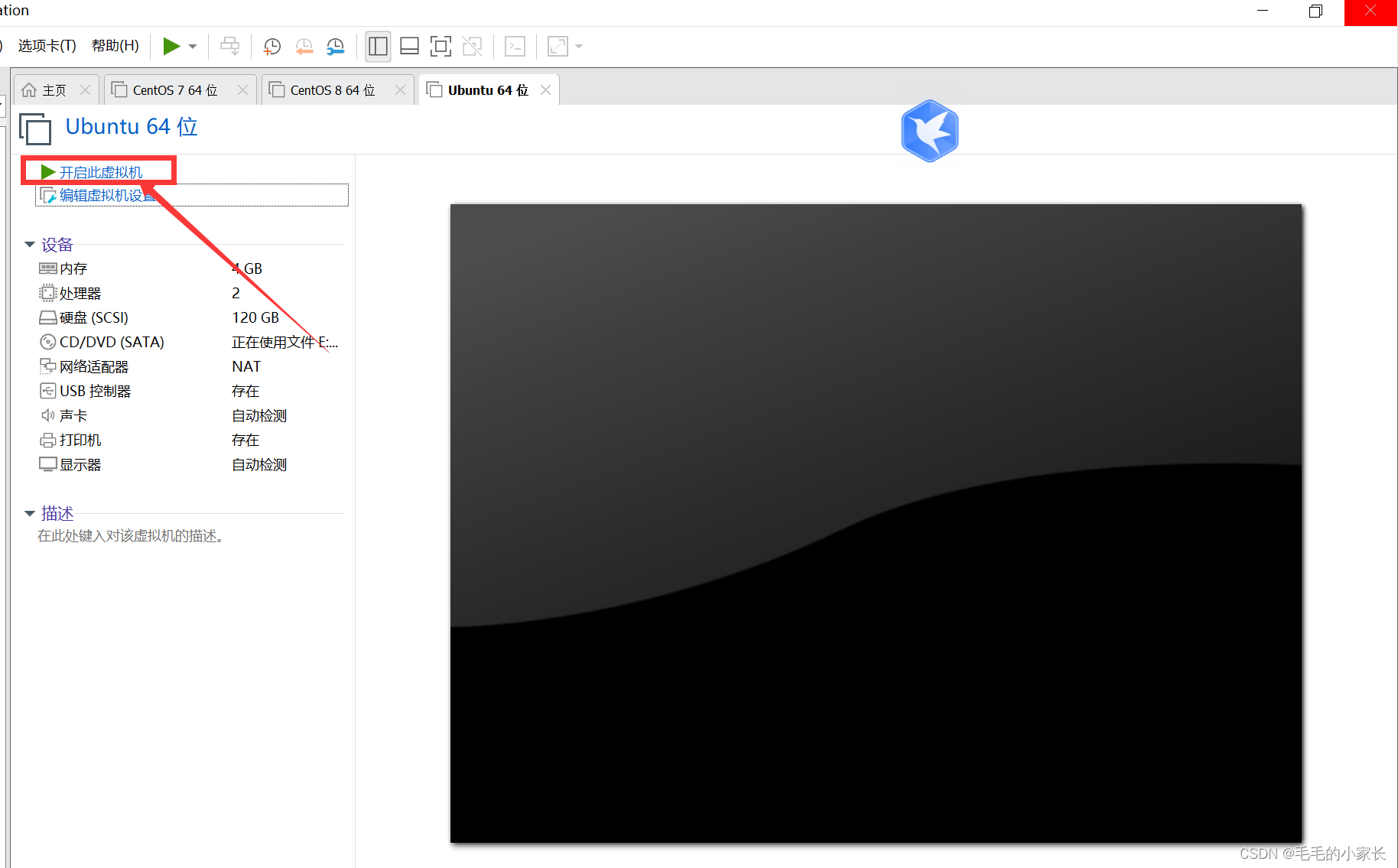1398x868 pixels.
Task: Click the USB controller icon
Action: 47,391
